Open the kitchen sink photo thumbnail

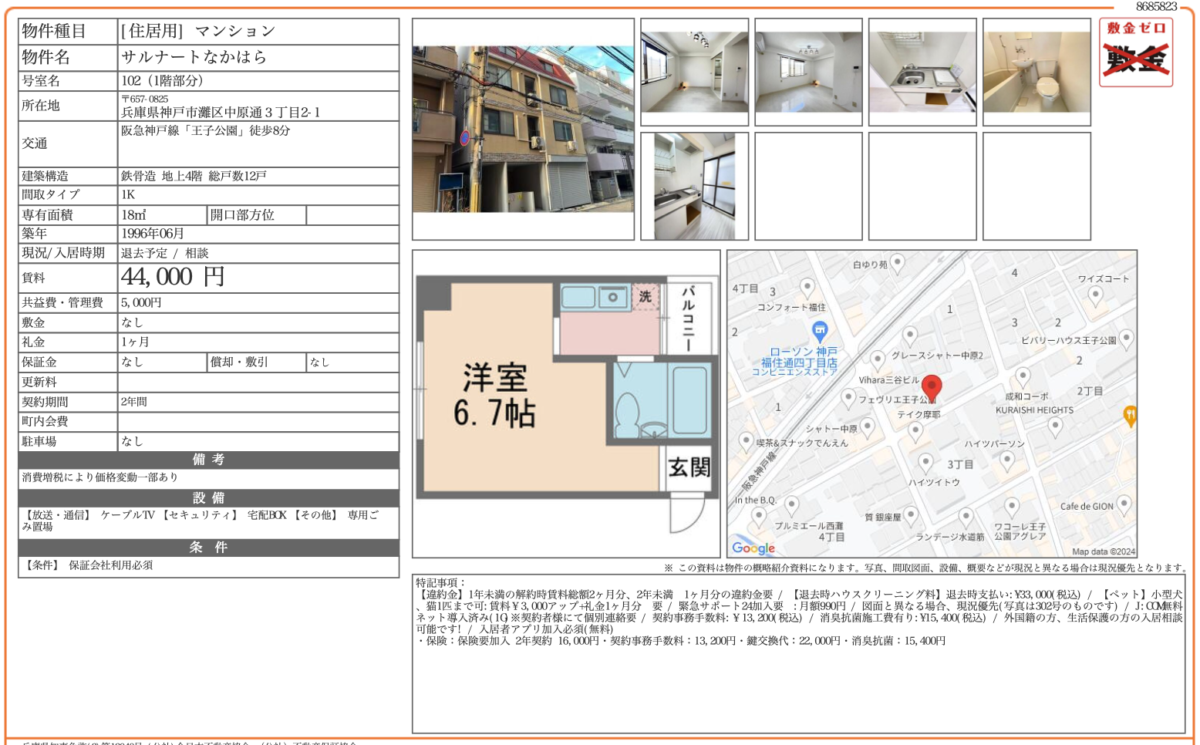[x=922, y=72]
